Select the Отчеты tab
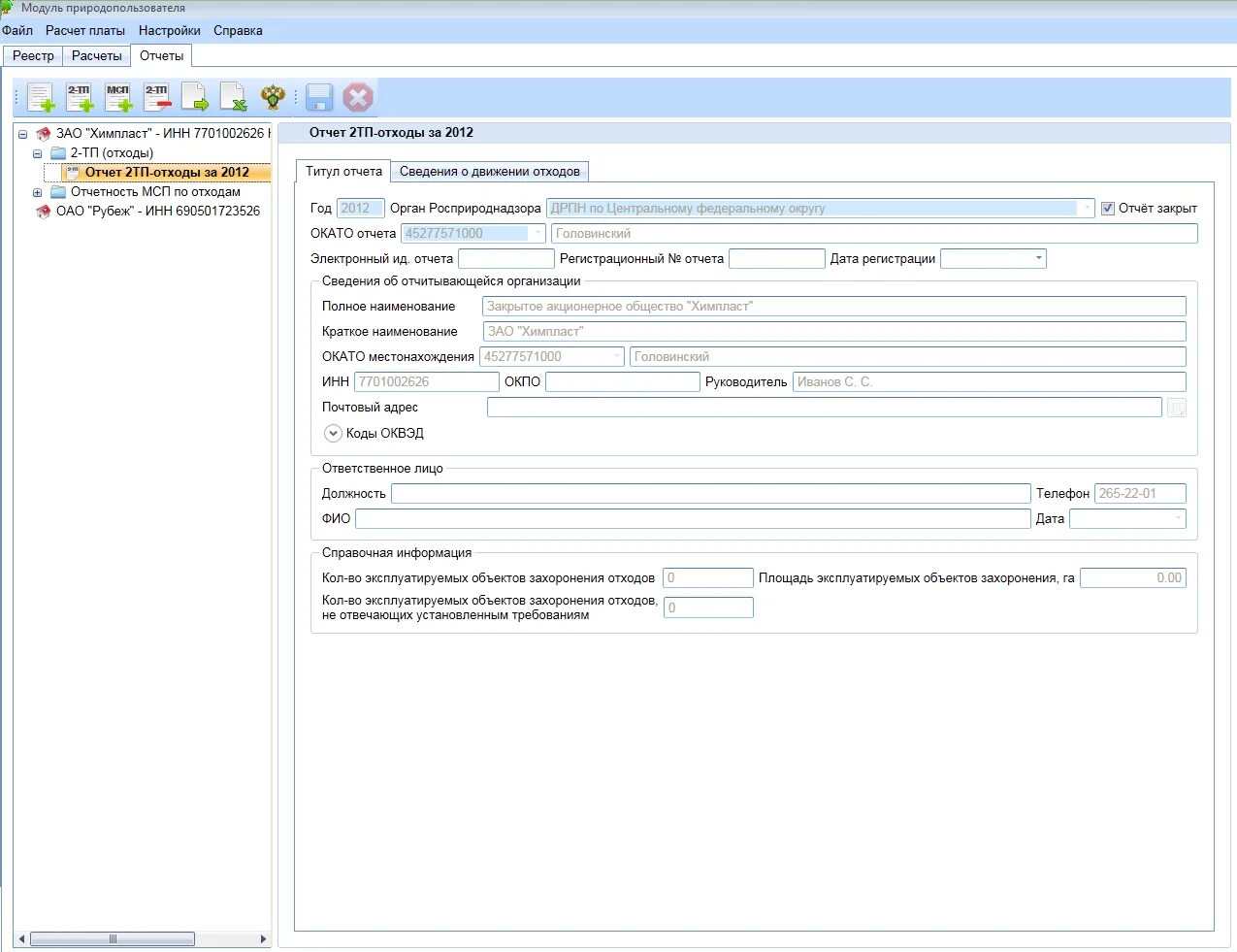 pyautogui.click(x=161, y=56)
